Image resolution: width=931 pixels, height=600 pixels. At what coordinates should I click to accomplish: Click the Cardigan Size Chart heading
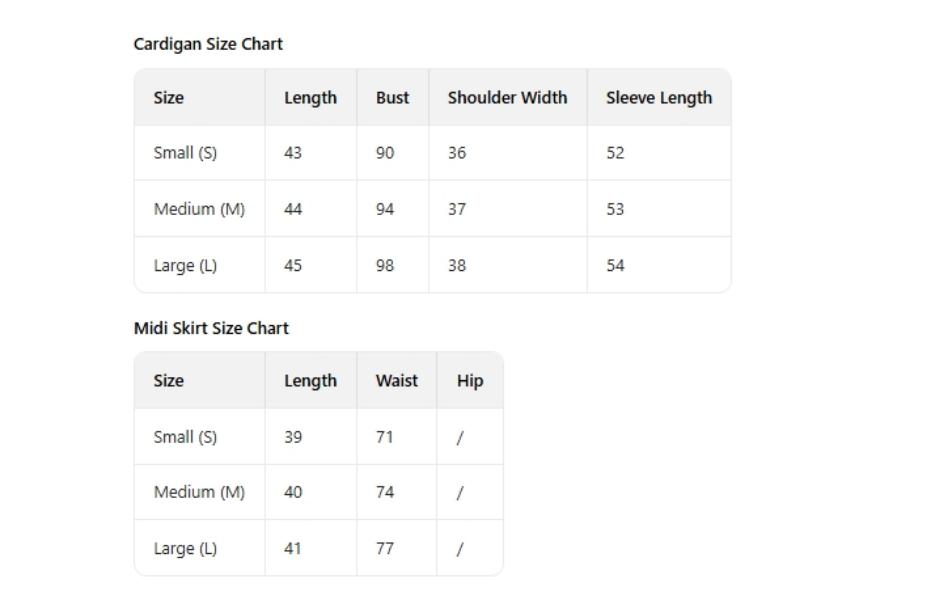(208, 44)
